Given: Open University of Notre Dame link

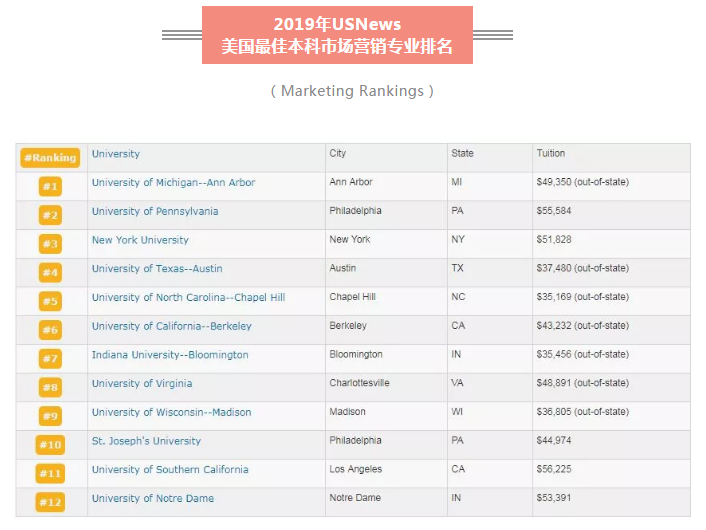Looking at the screenshot, I should [153, 498].
